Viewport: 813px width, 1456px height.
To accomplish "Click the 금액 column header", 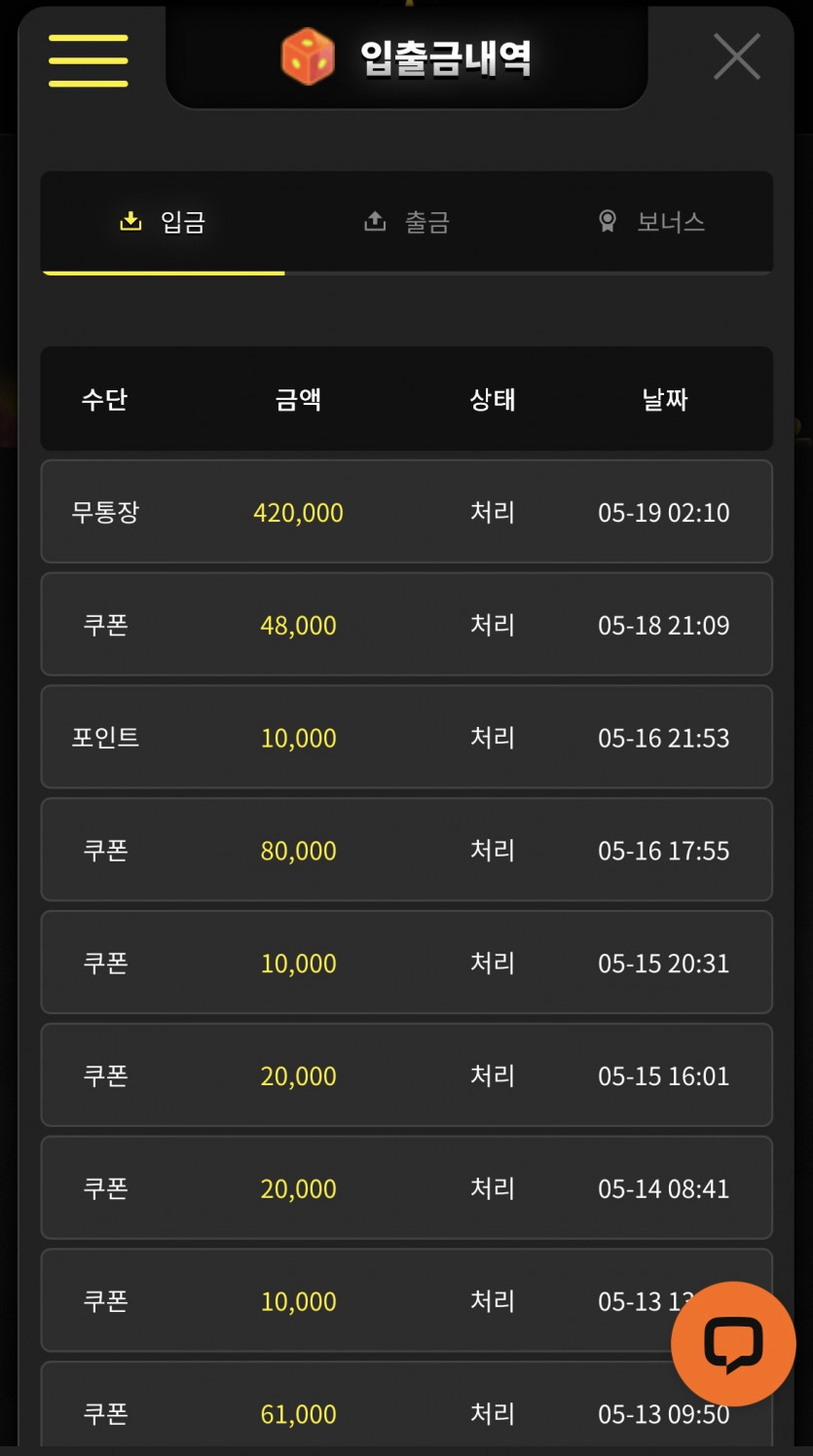I will 298,399.
